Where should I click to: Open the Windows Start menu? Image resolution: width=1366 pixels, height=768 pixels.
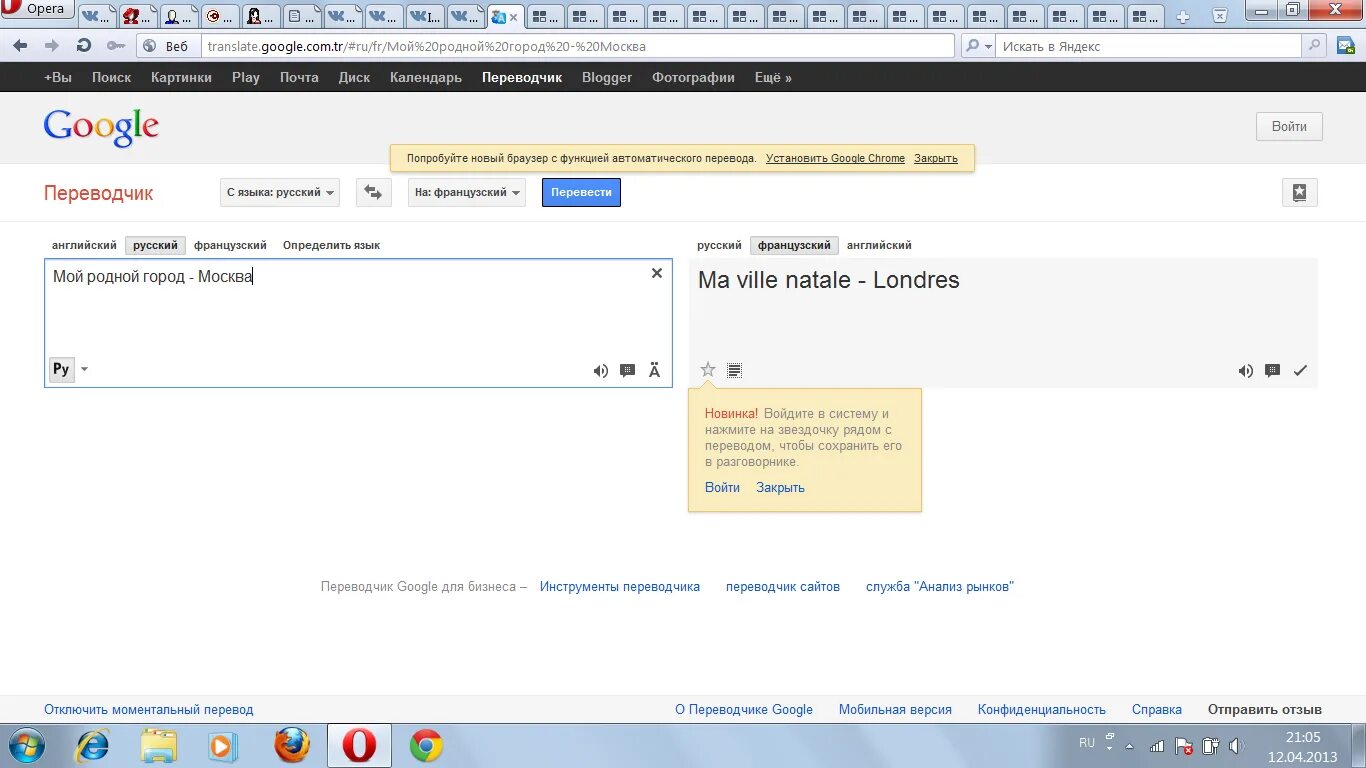coord(26,746)
